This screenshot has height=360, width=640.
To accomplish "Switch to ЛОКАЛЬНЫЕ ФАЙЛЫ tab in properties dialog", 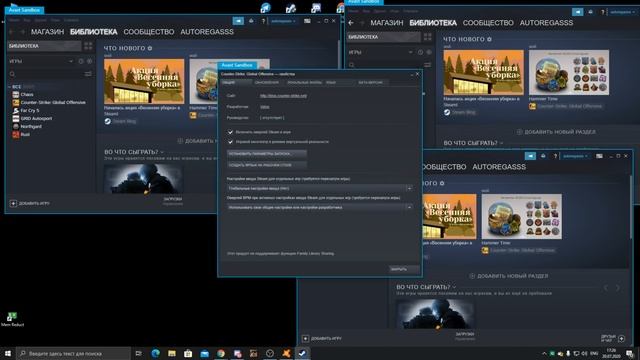I will 304,82.
